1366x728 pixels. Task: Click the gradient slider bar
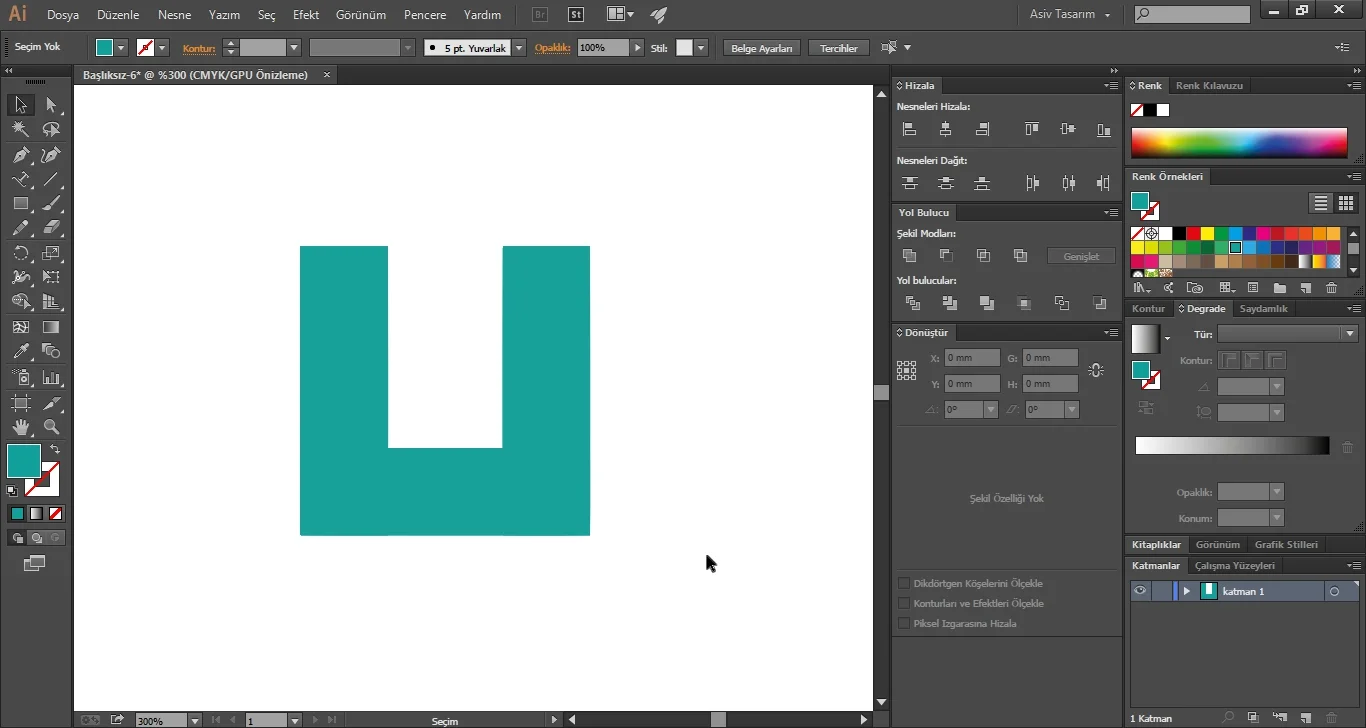point(1232,446)
